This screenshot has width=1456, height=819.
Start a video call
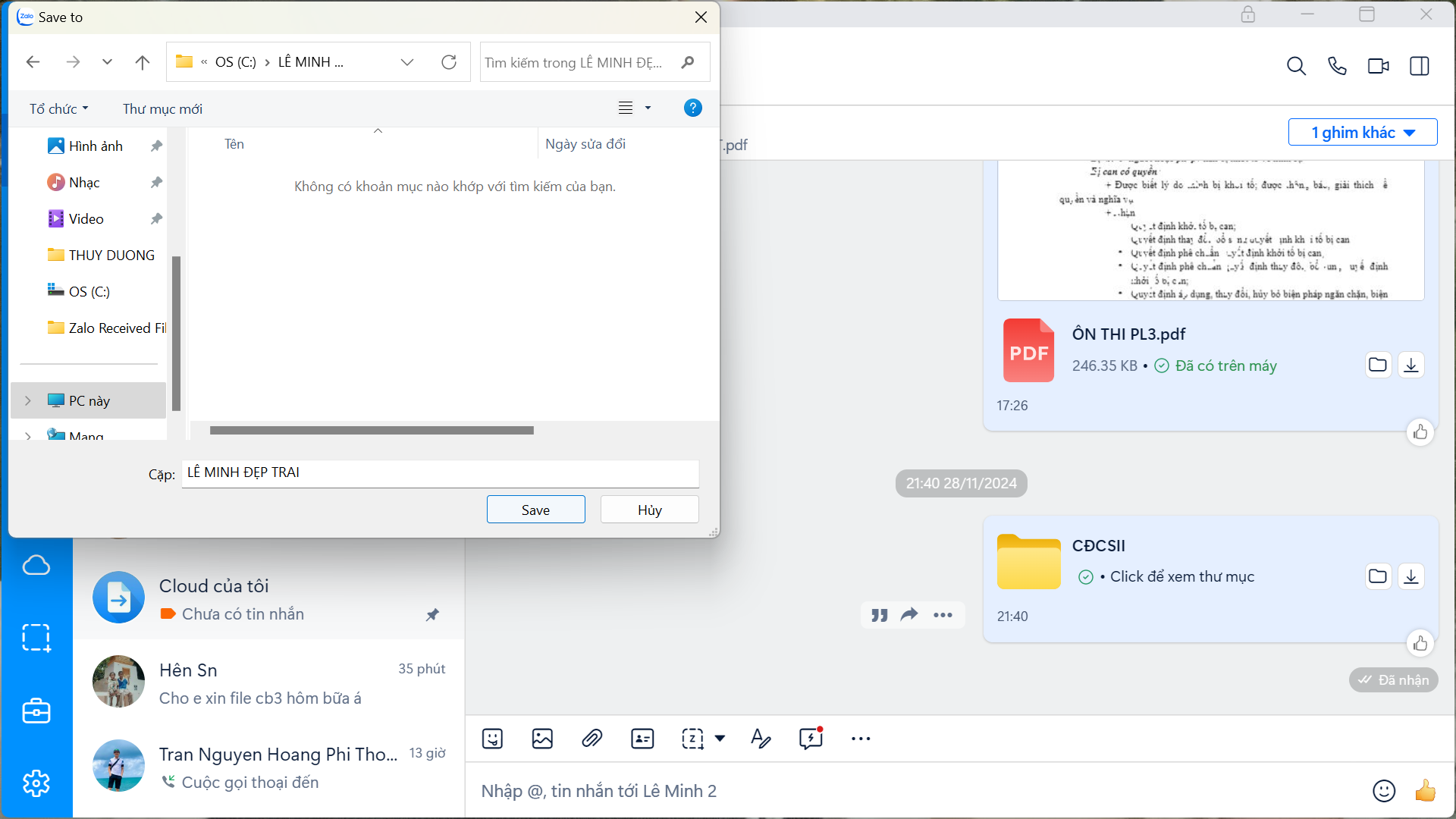1378,67
